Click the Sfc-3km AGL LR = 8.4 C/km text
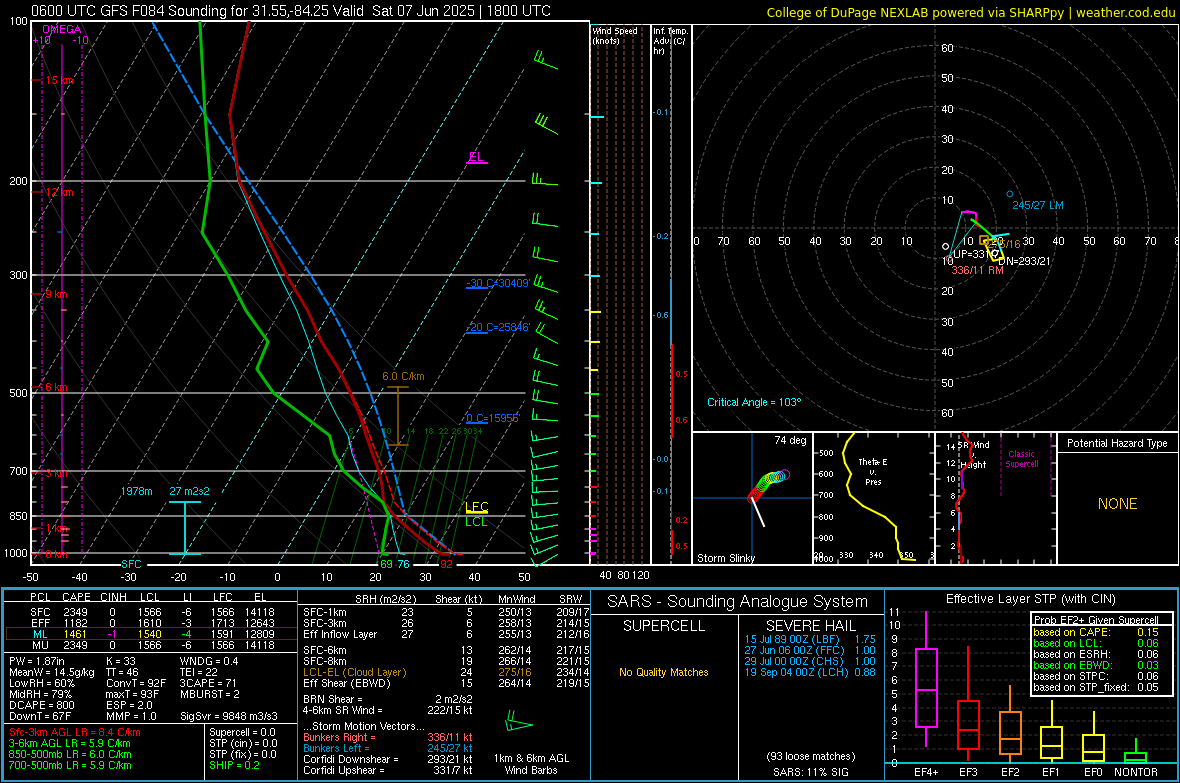 point(75,733)
